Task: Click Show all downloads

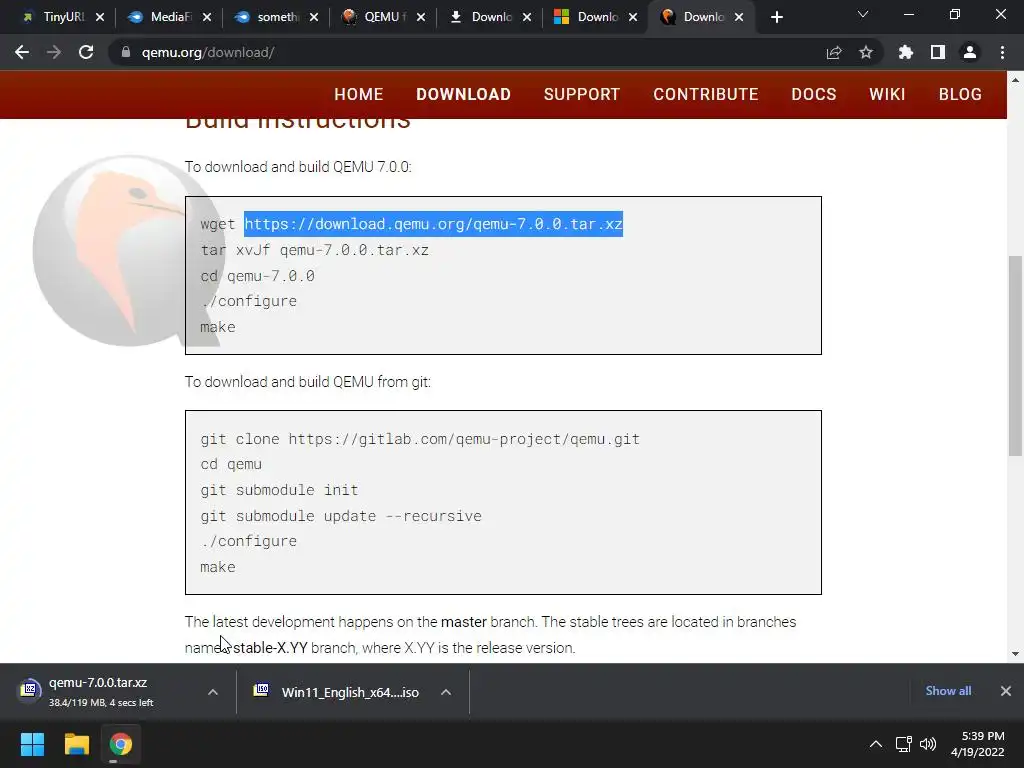Action: [x=948, y=691]
